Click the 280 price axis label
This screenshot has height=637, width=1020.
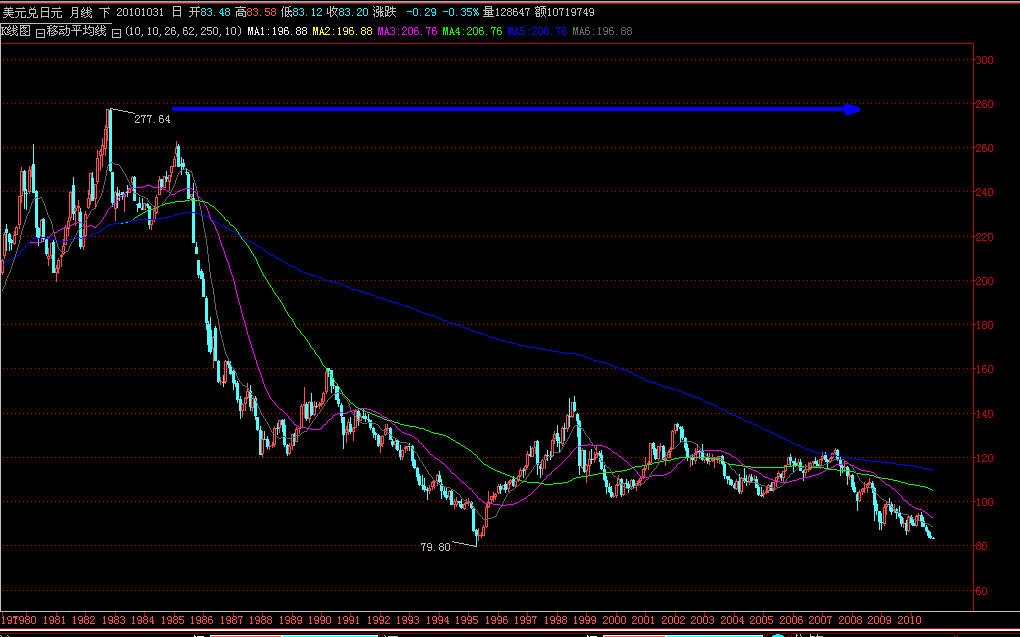(985, 105)
